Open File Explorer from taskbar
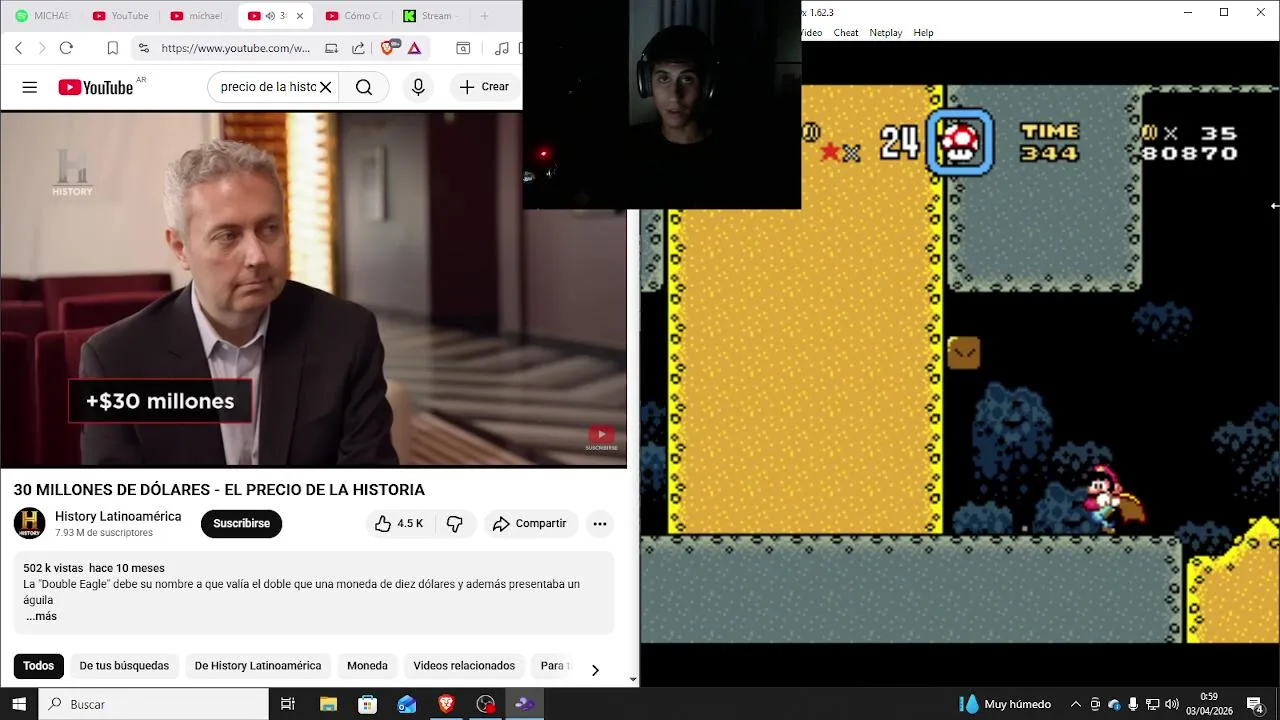Image resolution: width=1280 pixels, height=720 pixels. click(x=328, y=704)
